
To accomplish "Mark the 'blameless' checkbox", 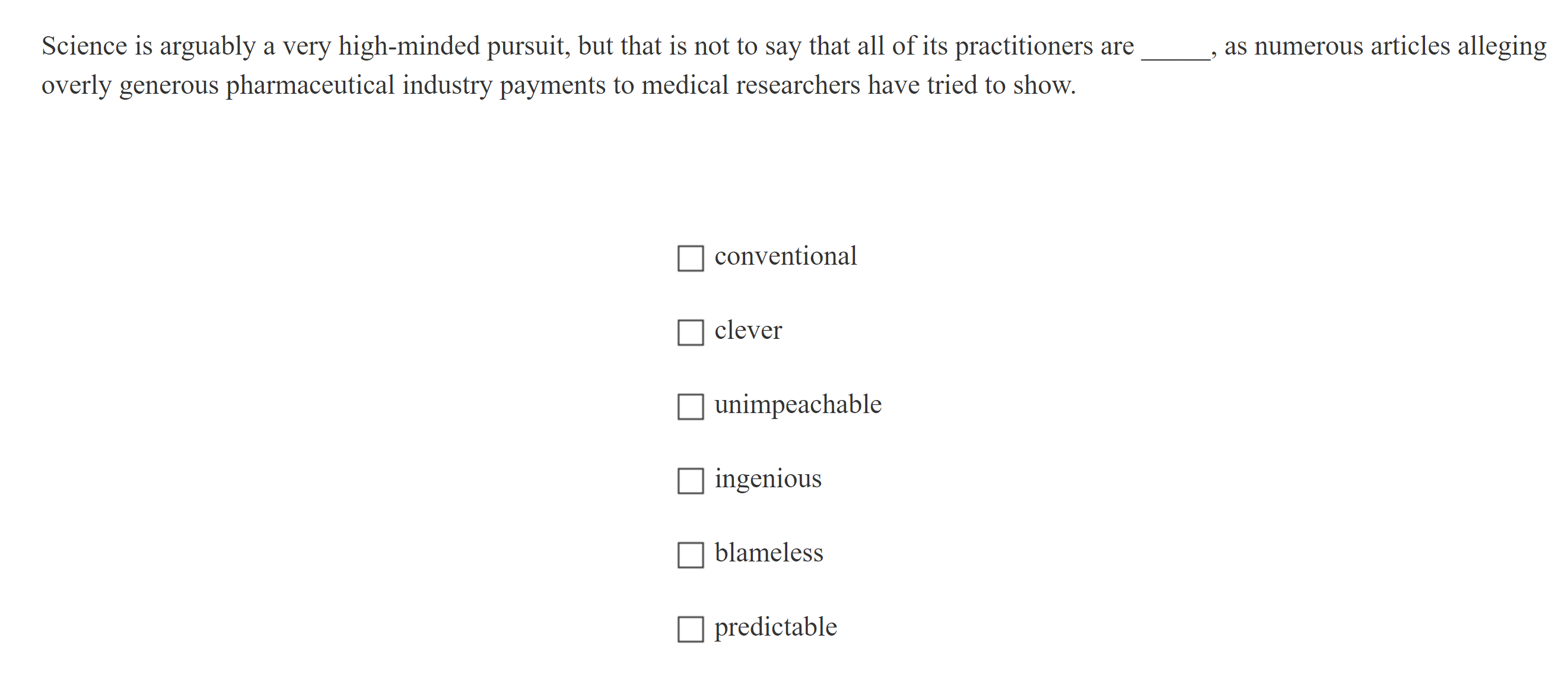I will [x=690, y=555].
